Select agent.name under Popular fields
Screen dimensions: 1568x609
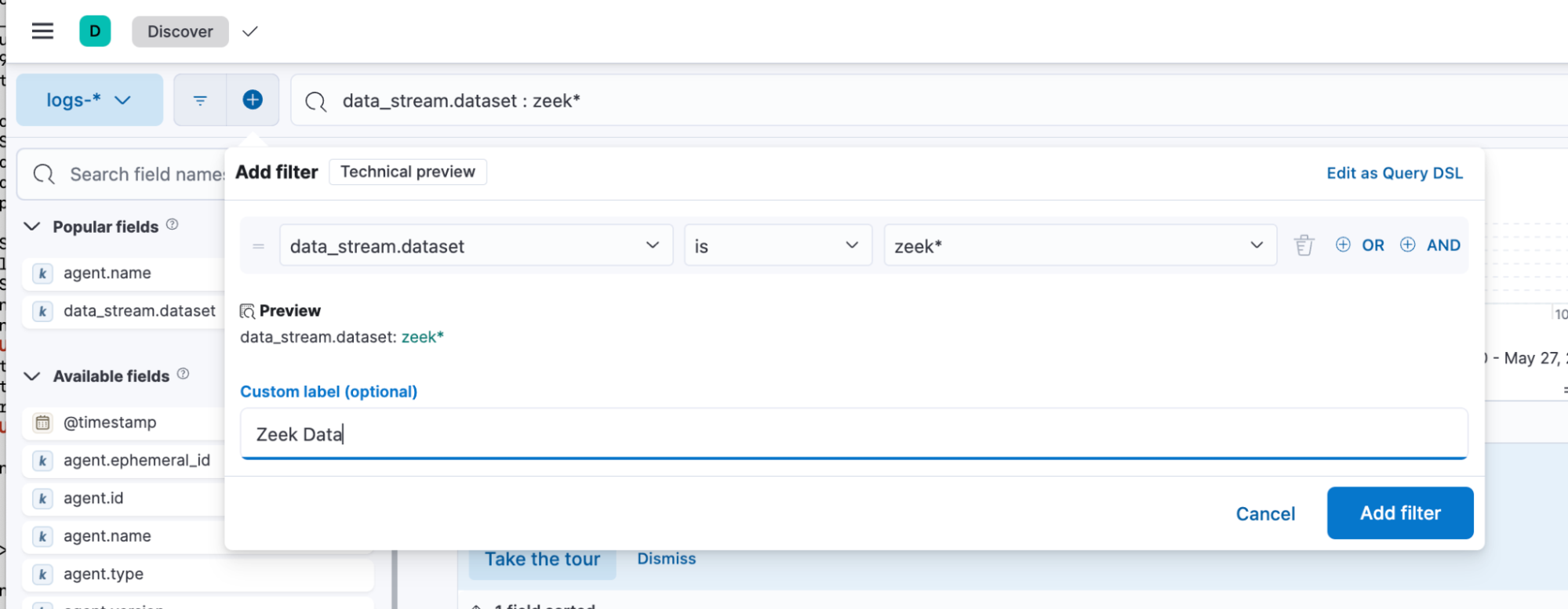(x=107, y=273)
